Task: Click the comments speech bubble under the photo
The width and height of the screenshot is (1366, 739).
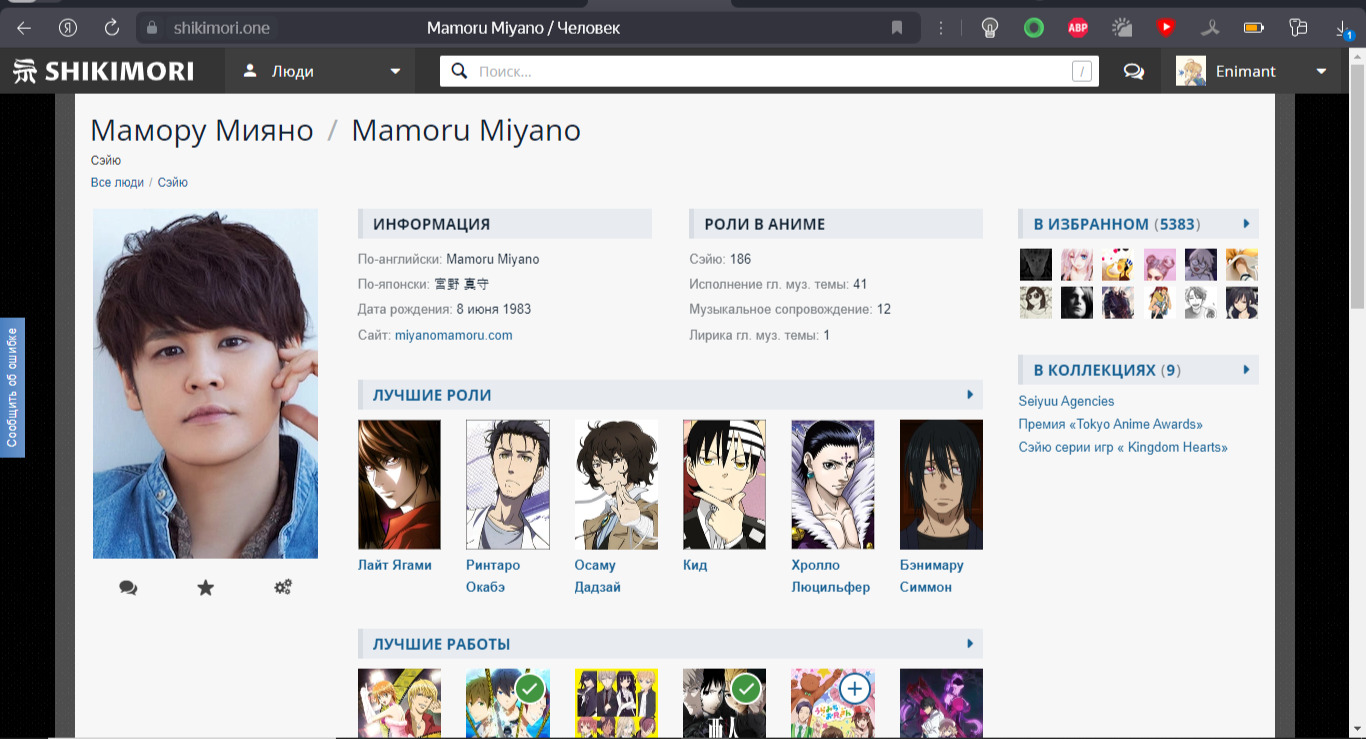Action: tap(128, 588)
